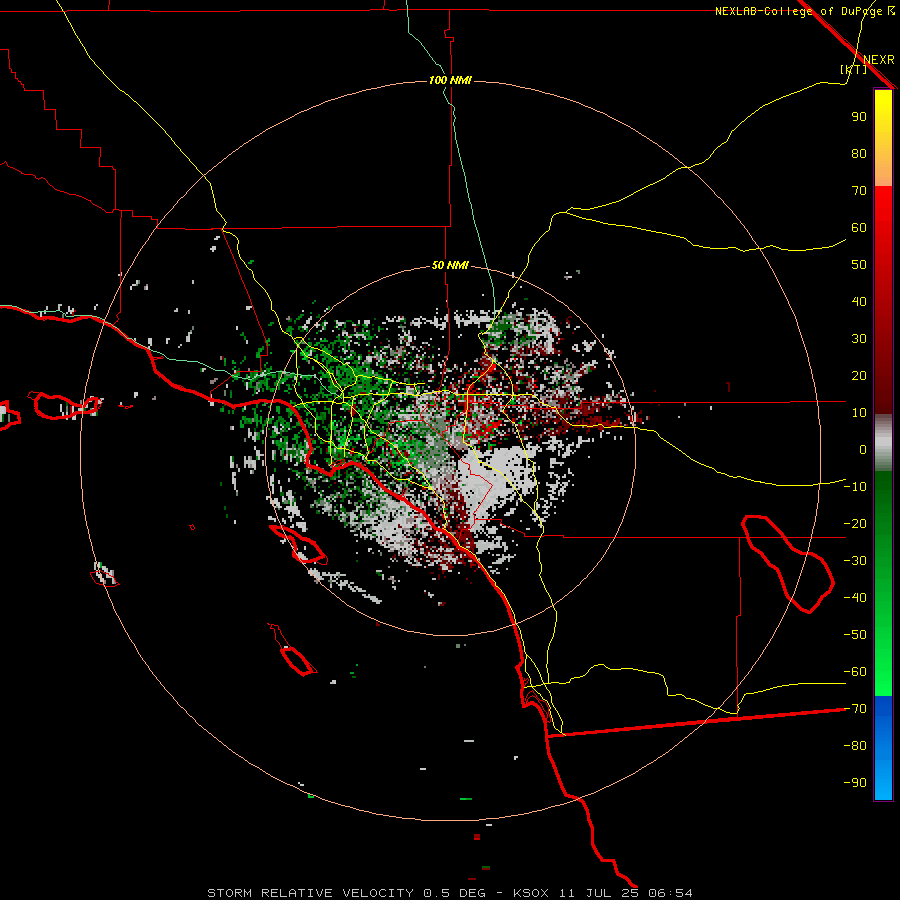Viewport: 900px width, 900px height.
Task: Click the 60 value on the velocity scale
Action: 859,228
